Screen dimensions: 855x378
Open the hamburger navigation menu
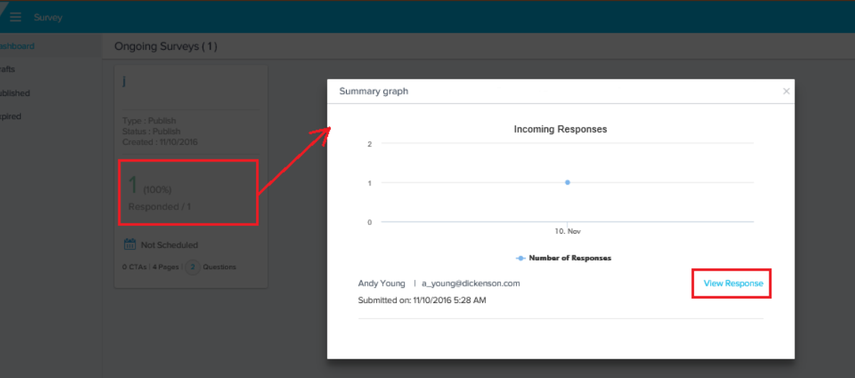(x=15, y=17)
